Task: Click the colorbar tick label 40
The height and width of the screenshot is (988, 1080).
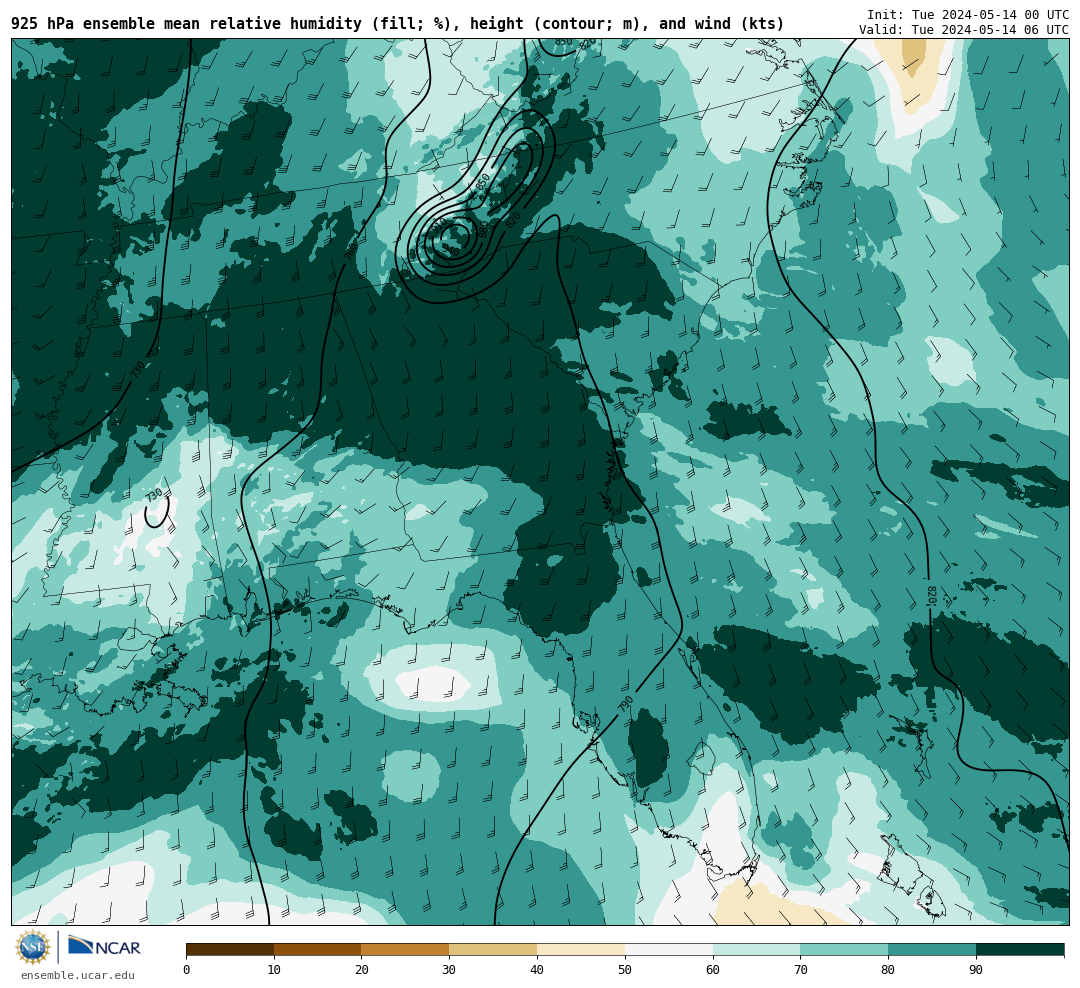Action: tap(537, 970)
